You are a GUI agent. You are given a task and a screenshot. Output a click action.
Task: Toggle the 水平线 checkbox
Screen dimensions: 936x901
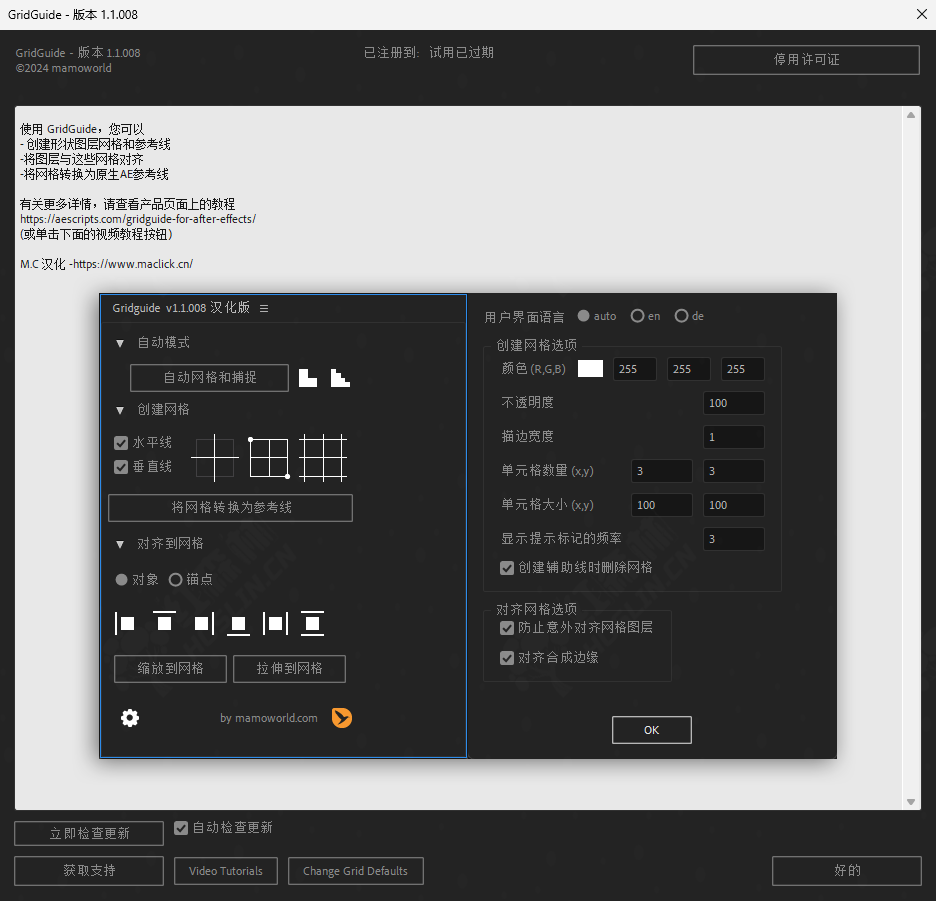coord(121,443)
